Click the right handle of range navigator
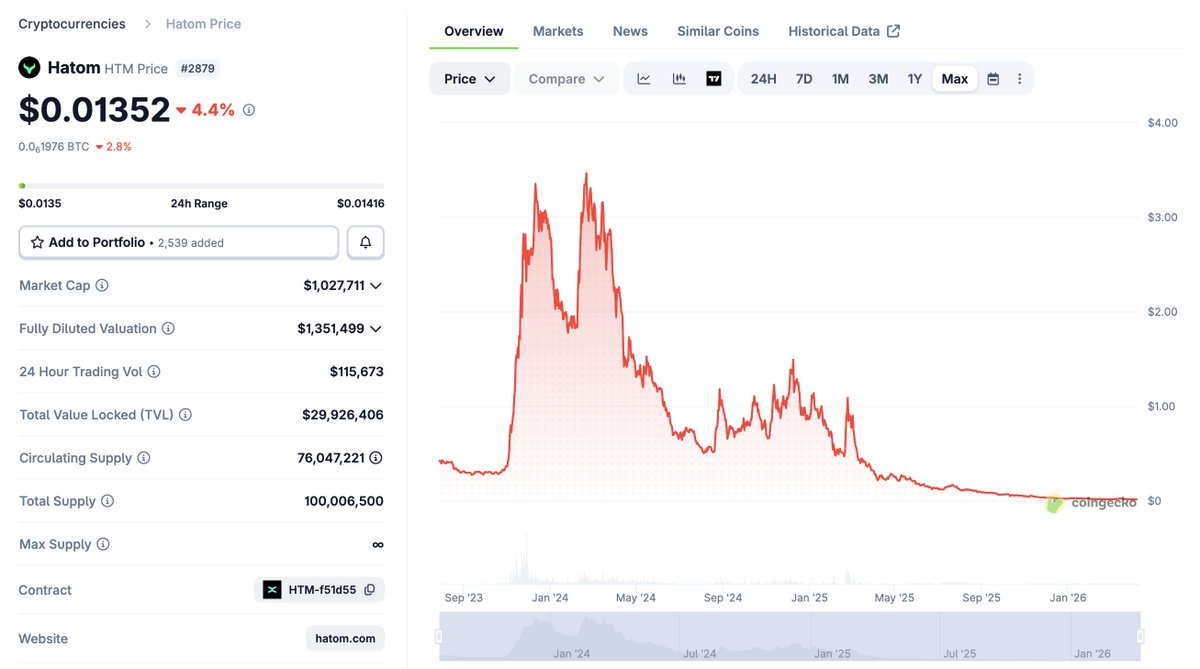 (1141, 636)
